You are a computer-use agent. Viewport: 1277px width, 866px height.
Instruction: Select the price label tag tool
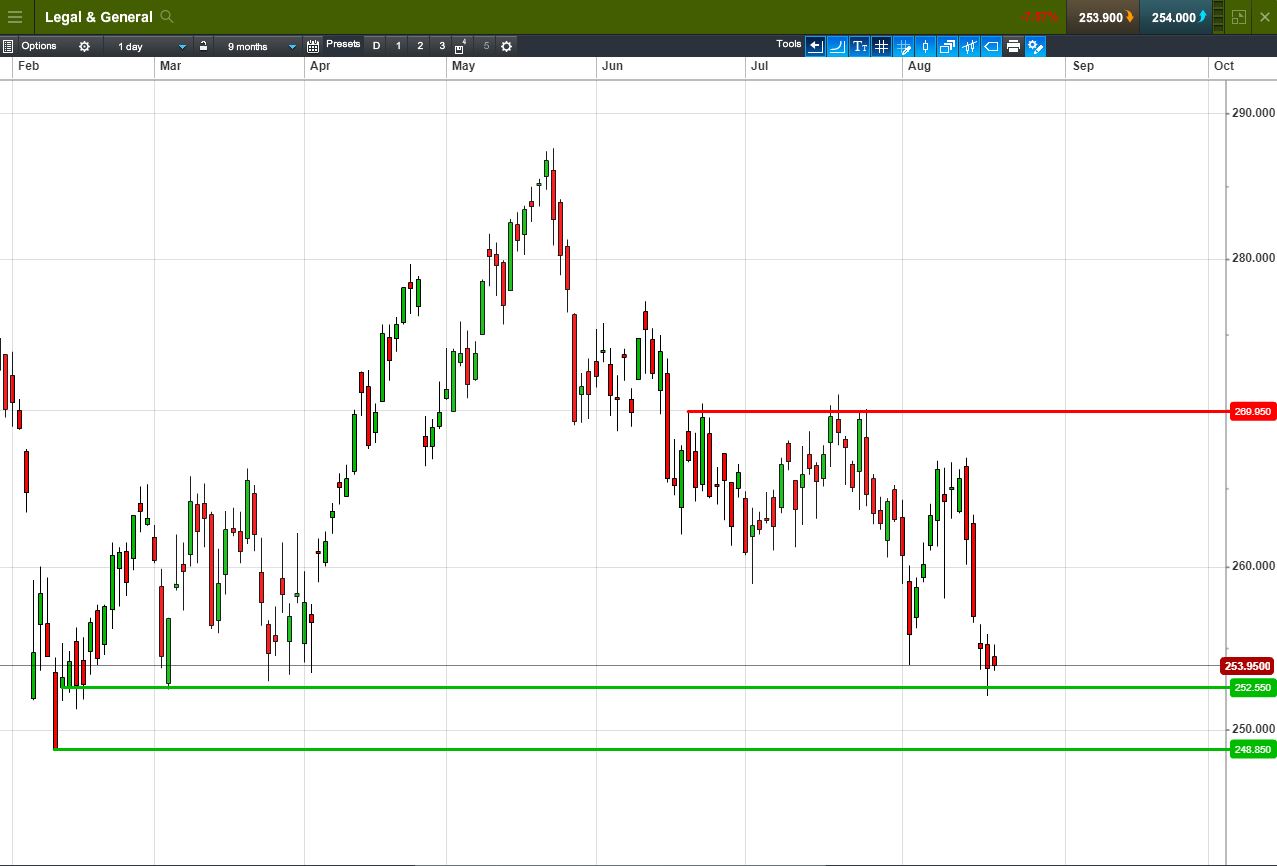point(991,46)
